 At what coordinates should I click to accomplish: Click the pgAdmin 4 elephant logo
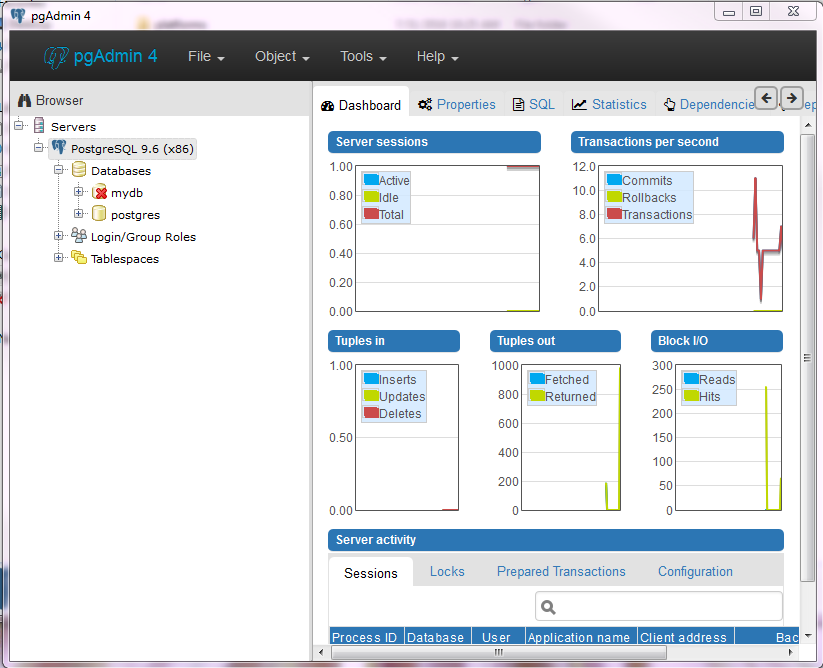pyautogui.click(x=56, y=57)
